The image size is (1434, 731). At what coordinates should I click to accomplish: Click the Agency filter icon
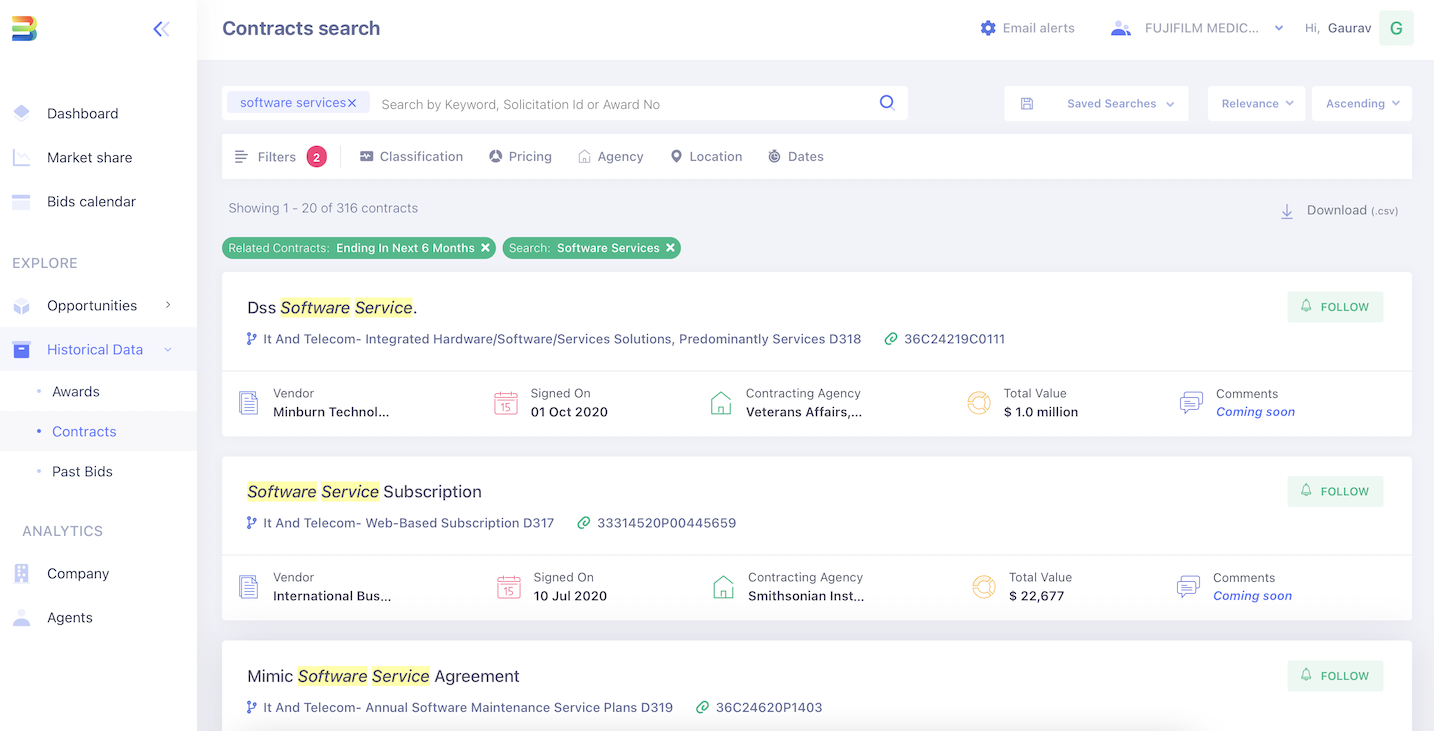click(x=585, y=156)
